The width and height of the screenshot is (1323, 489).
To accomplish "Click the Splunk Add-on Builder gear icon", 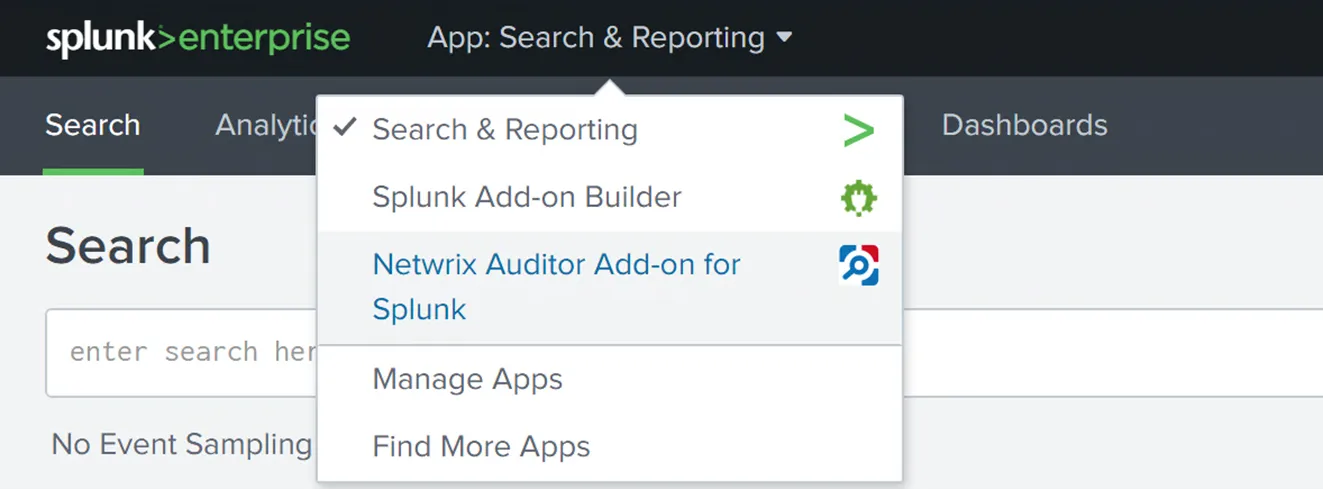I will (858, 198).
